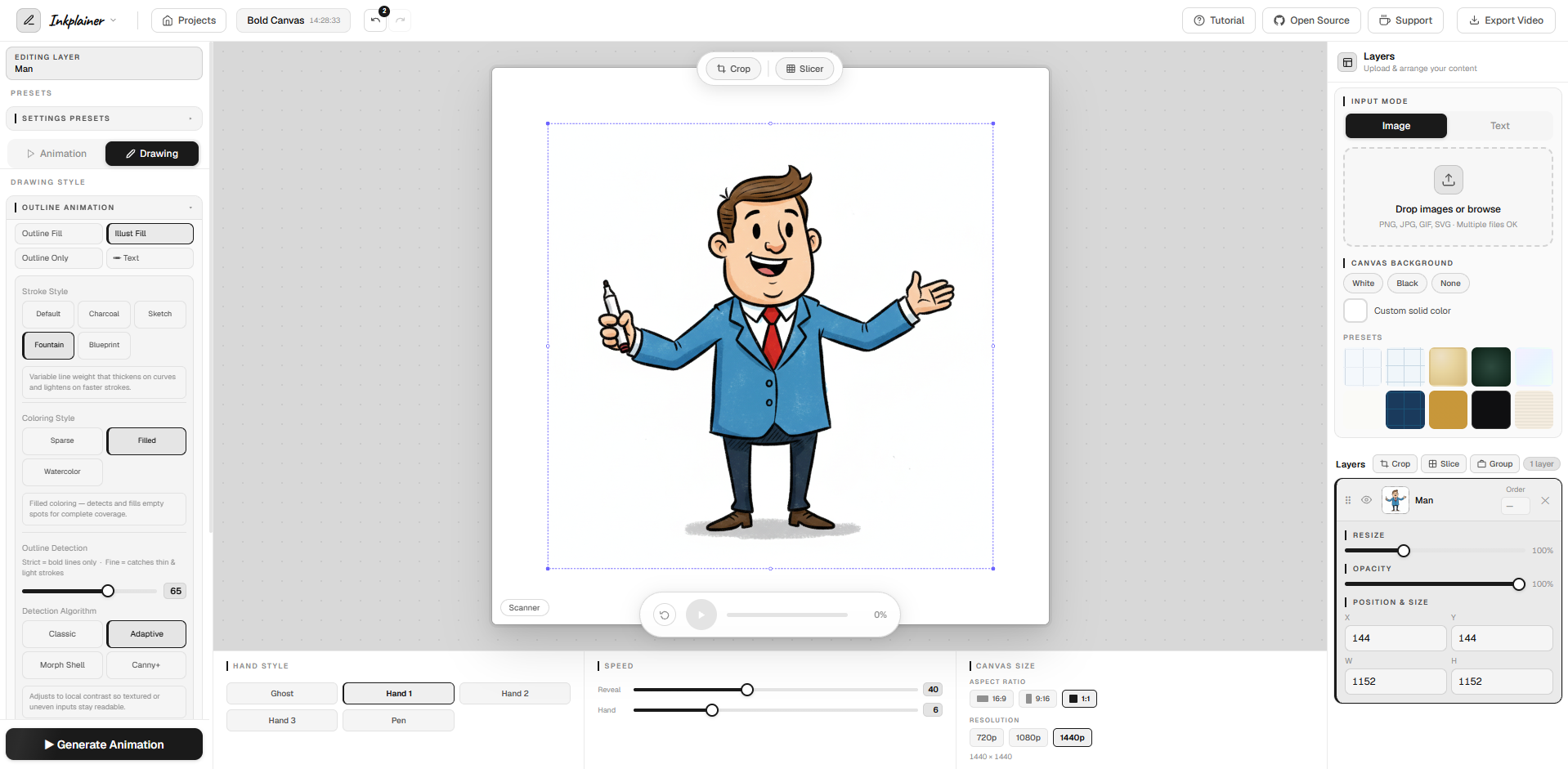Click the upload icon in drop zone
The image size is (1568, 769).
click(1448, 180)
